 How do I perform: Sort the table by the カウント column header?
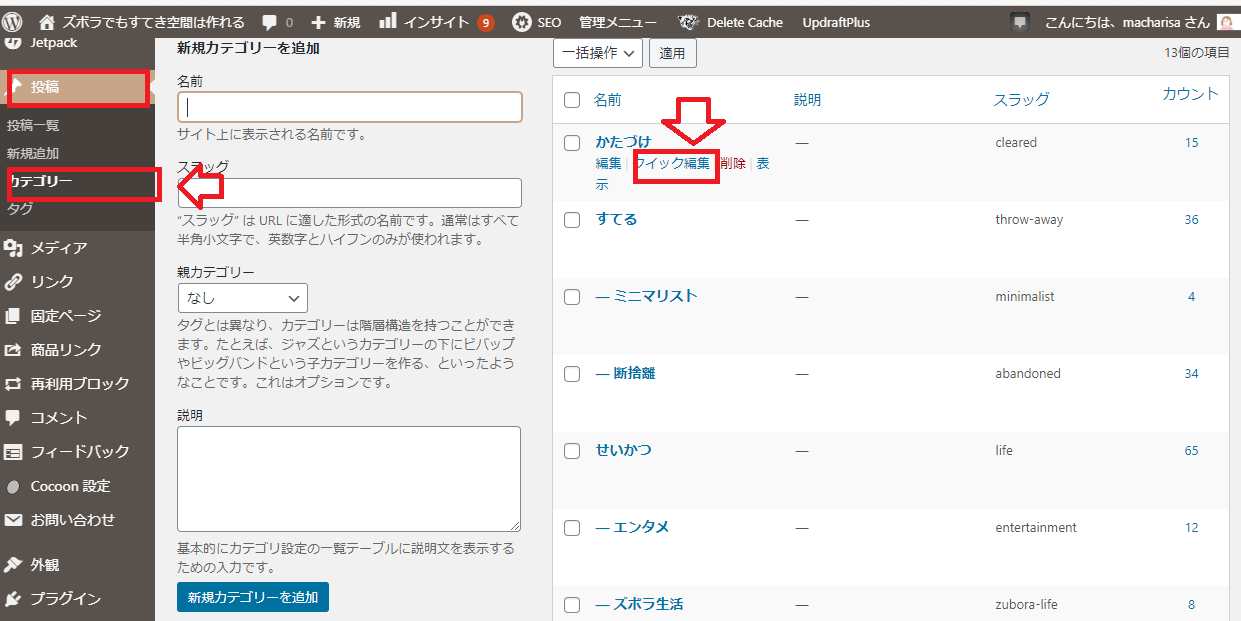[1190, 94]
